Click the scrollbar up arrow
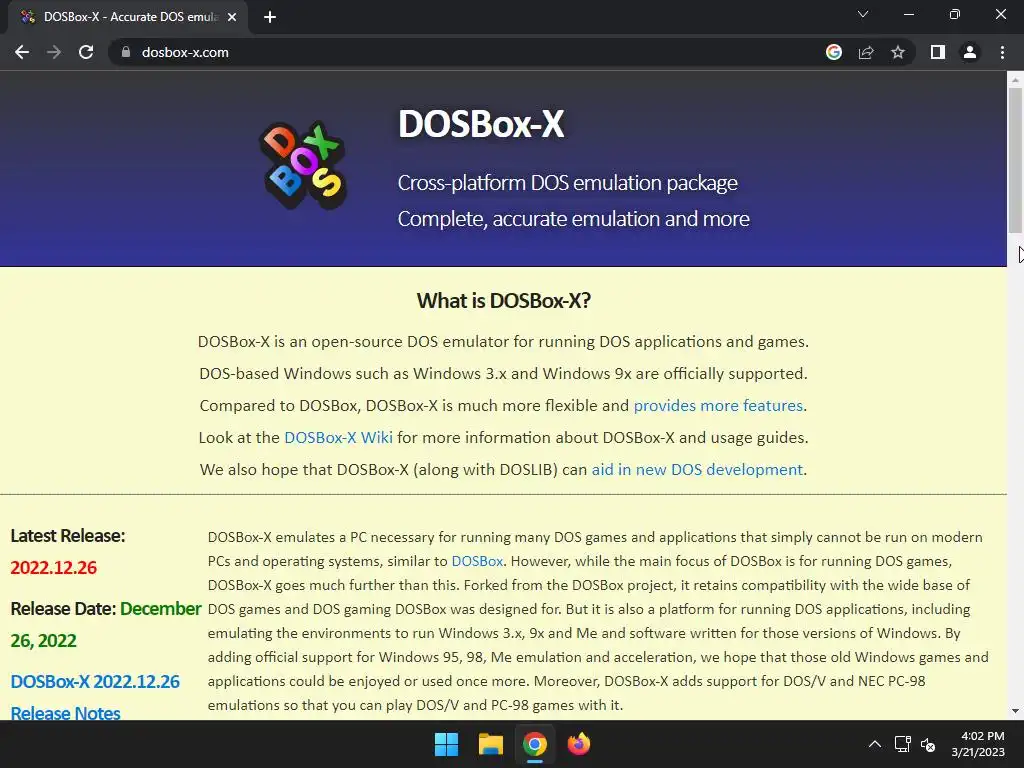The height and width of the screenshot is (768, 1024). coord(1015,79)
